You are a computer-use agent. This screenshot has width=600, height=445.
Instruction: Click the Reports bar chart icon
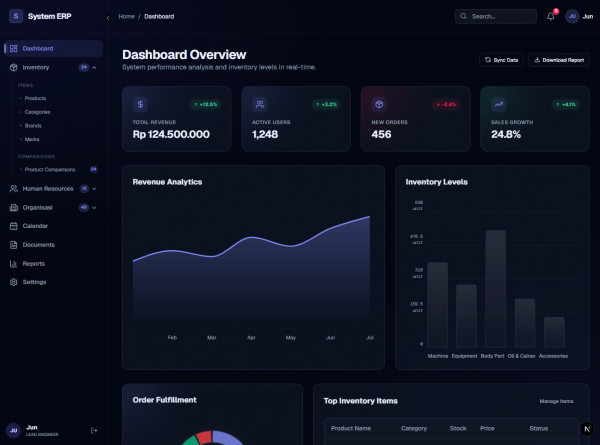pyautogui.click(x=13, y=264)
